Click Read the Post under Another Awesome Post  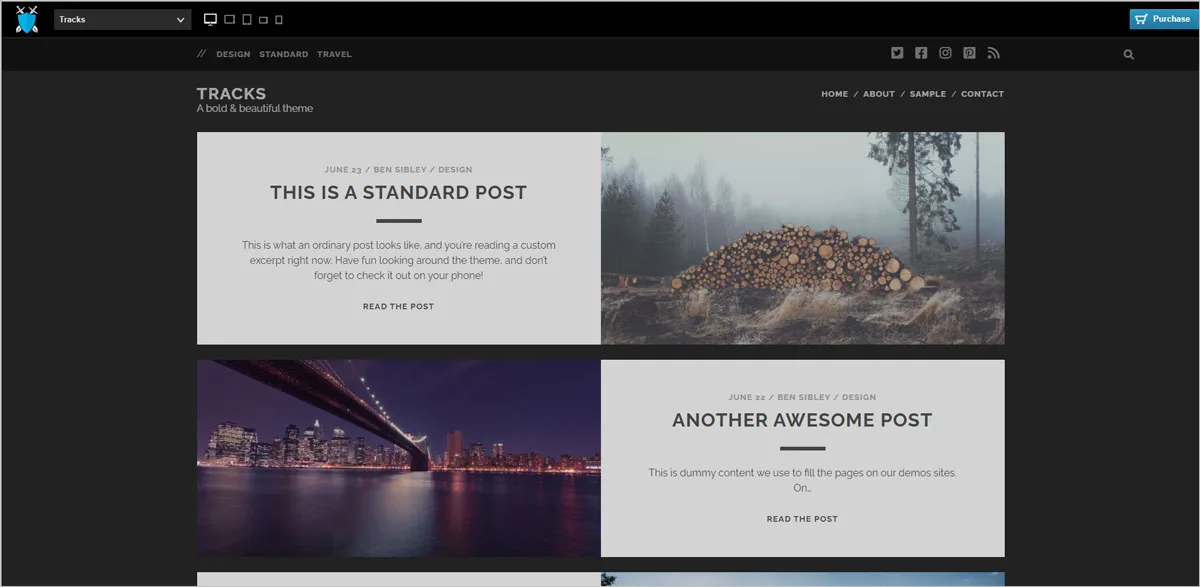tap(802, 519)
